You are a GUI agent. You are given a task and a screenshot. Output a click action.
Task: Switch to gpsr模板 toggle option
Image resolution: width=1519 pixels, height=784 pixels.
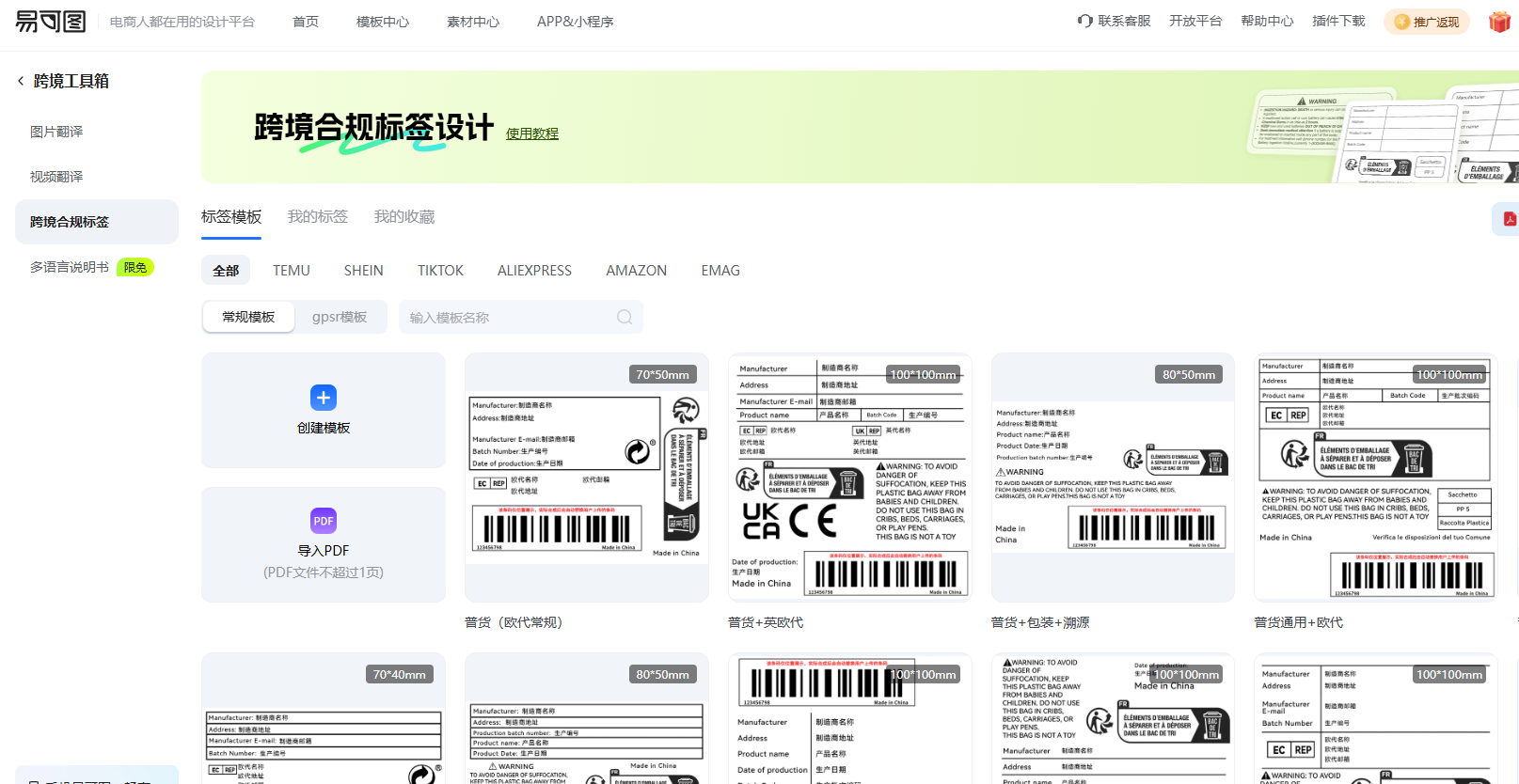(340, 318)
